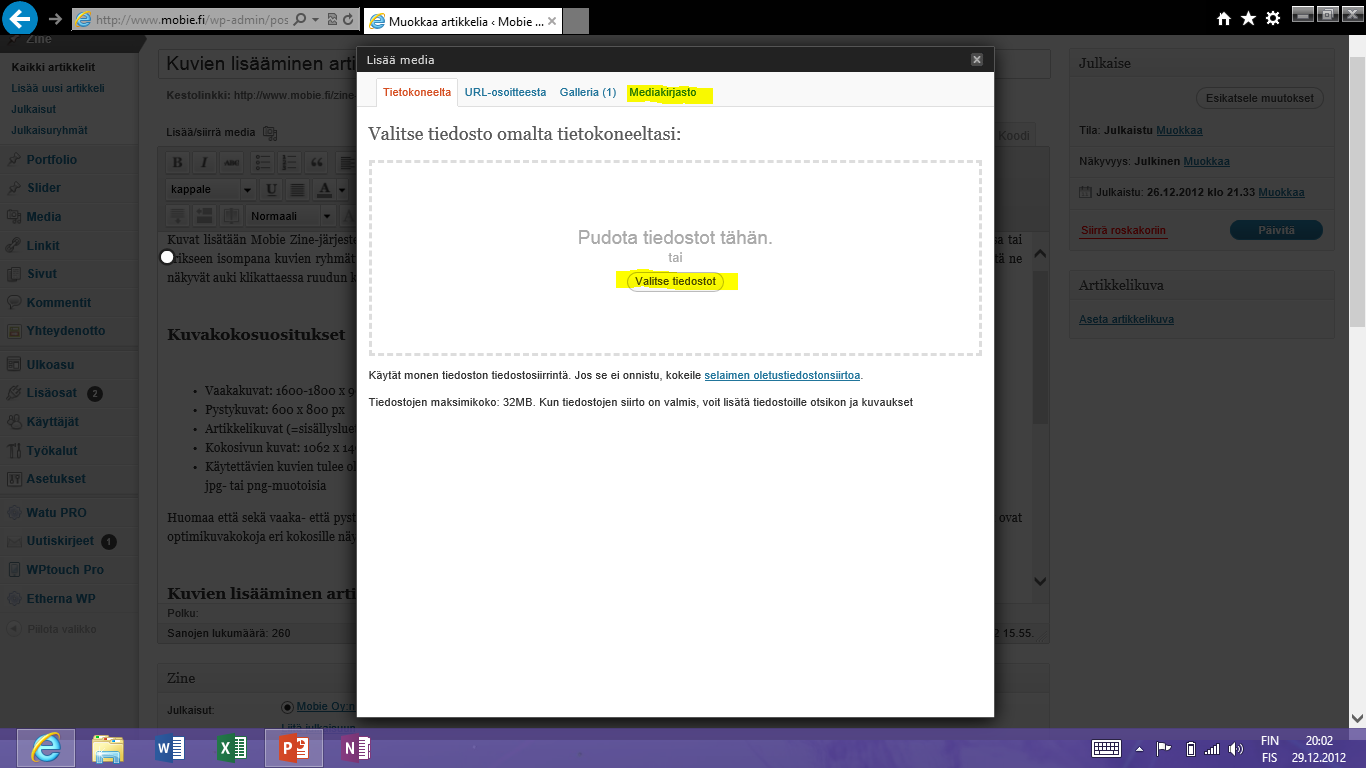Follow the selaimen oletustiedostonsiirtoa link

(782, 376)
